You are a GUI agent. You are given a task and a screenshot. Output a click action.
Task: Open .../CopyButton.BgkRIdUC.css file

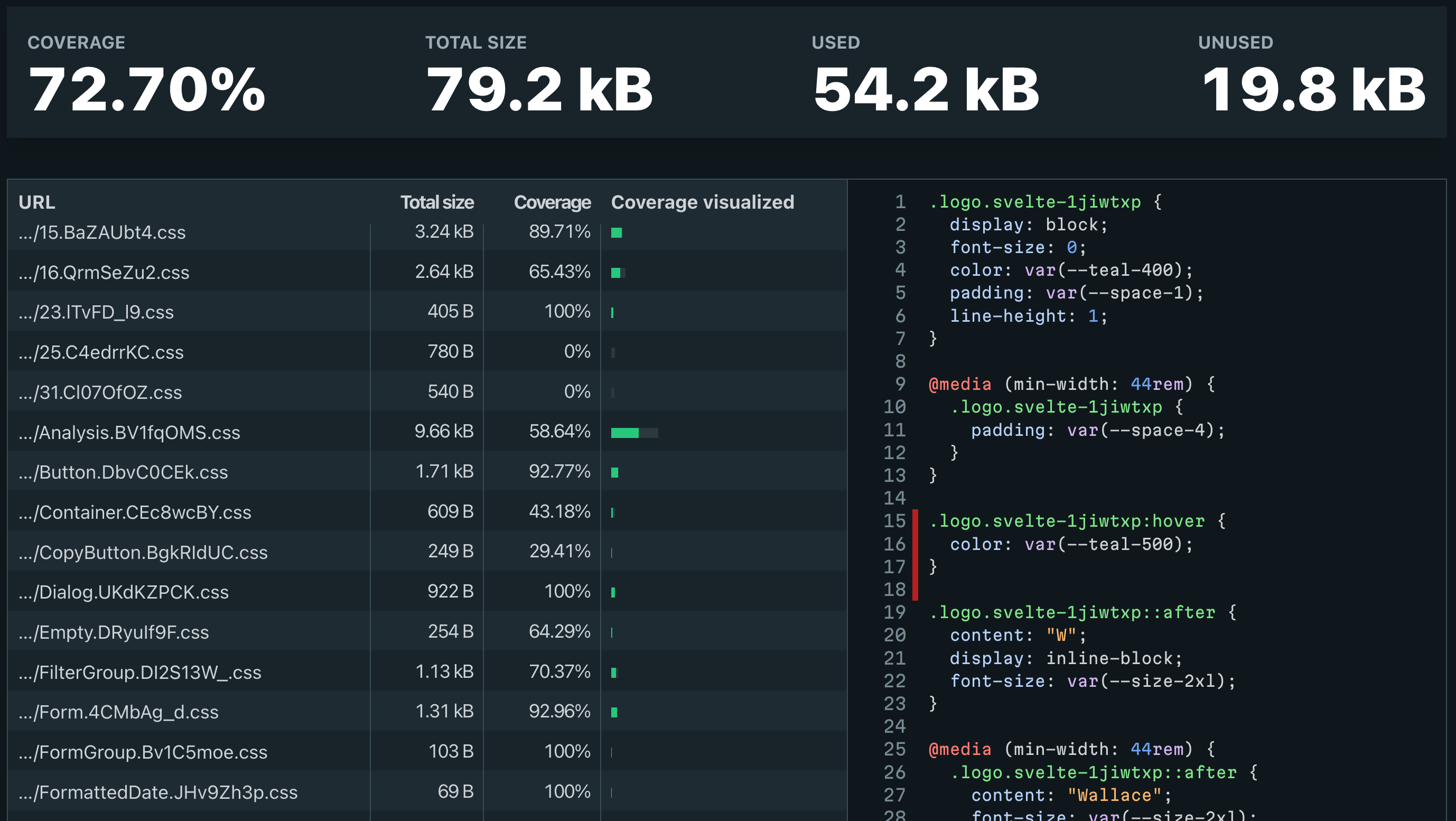tap(143, 552)
